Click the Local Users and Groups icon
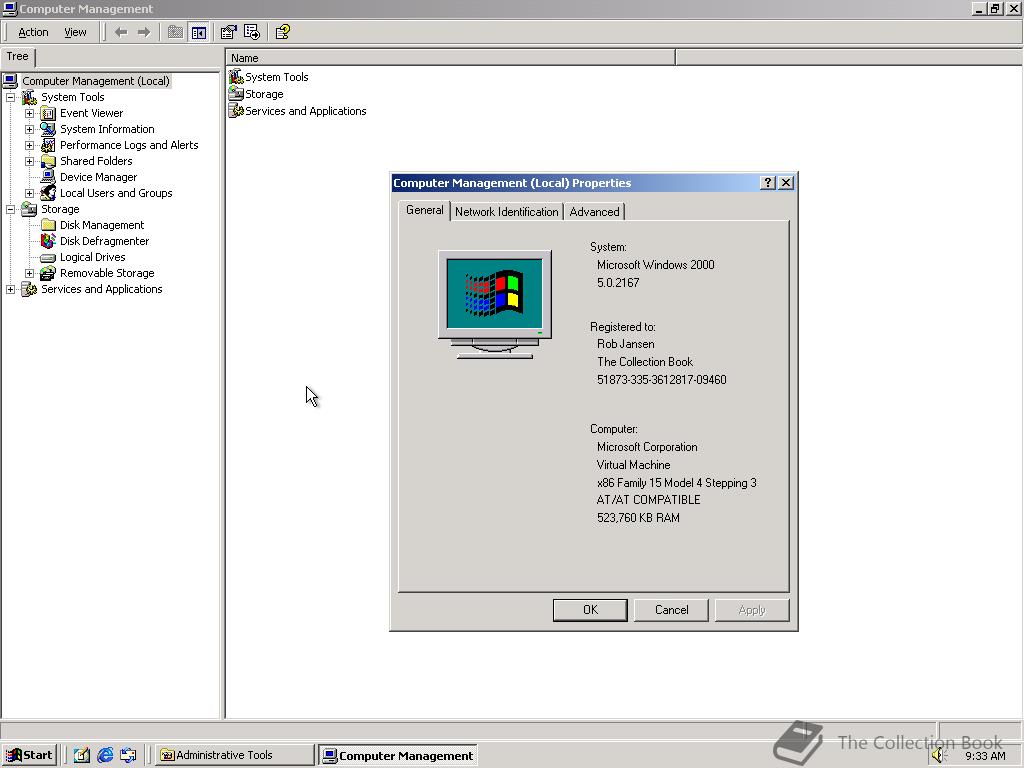Screen dimensions: 1024x768 [48, 193]
